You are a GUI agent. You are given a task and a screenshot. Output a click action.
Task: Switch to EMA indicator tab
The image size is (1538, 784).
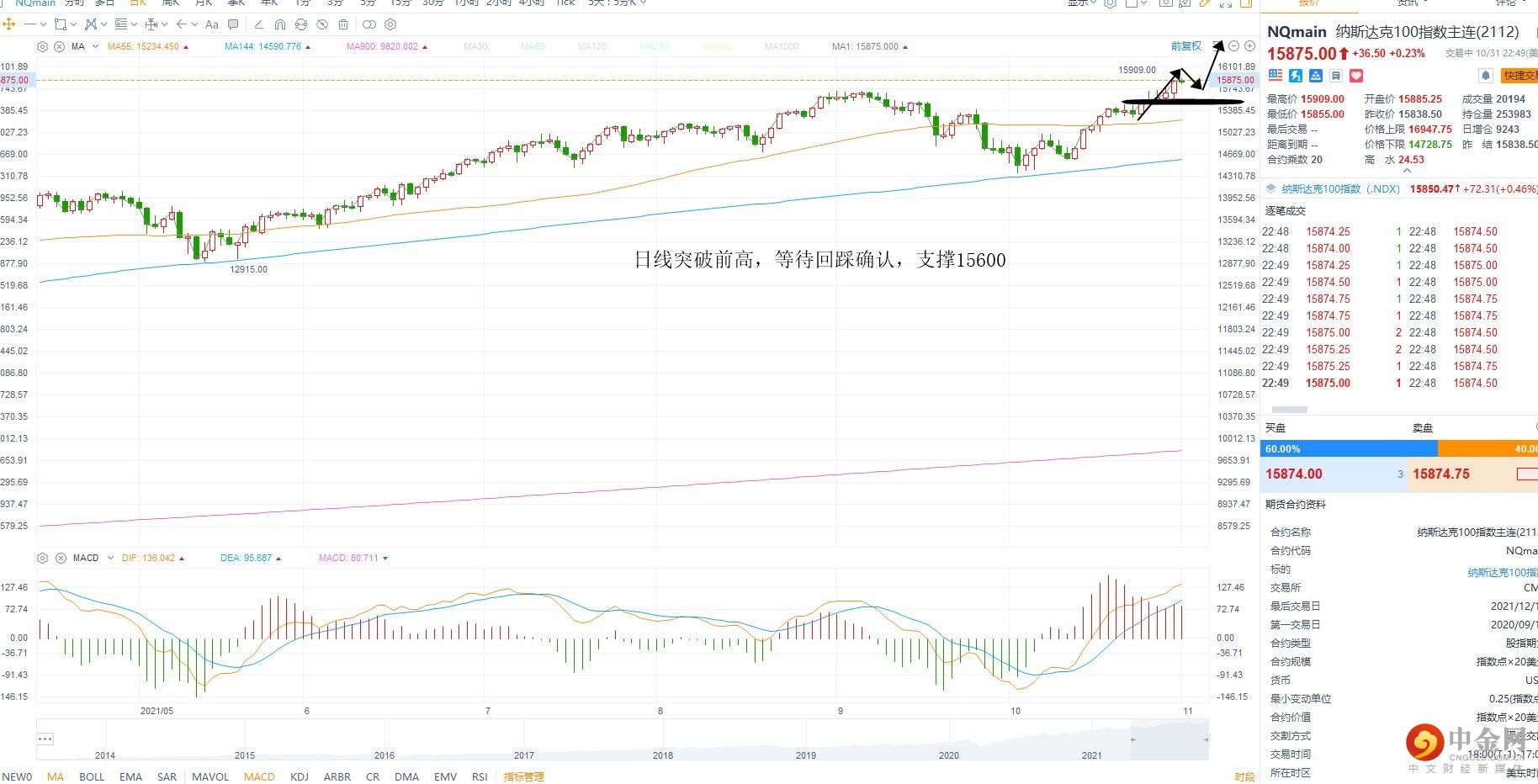coord(130,776)
